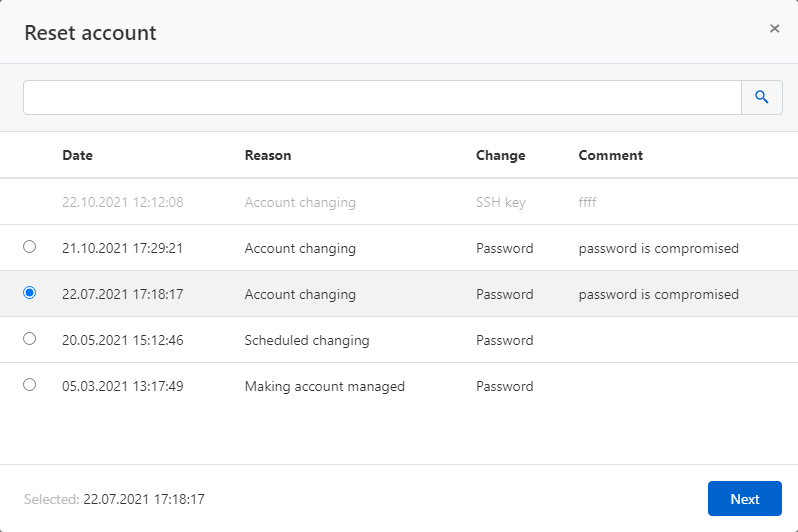Click the Selected date text in the footer
The height and width of the screenshot is (532, 798).
click(x=144, y=499)
